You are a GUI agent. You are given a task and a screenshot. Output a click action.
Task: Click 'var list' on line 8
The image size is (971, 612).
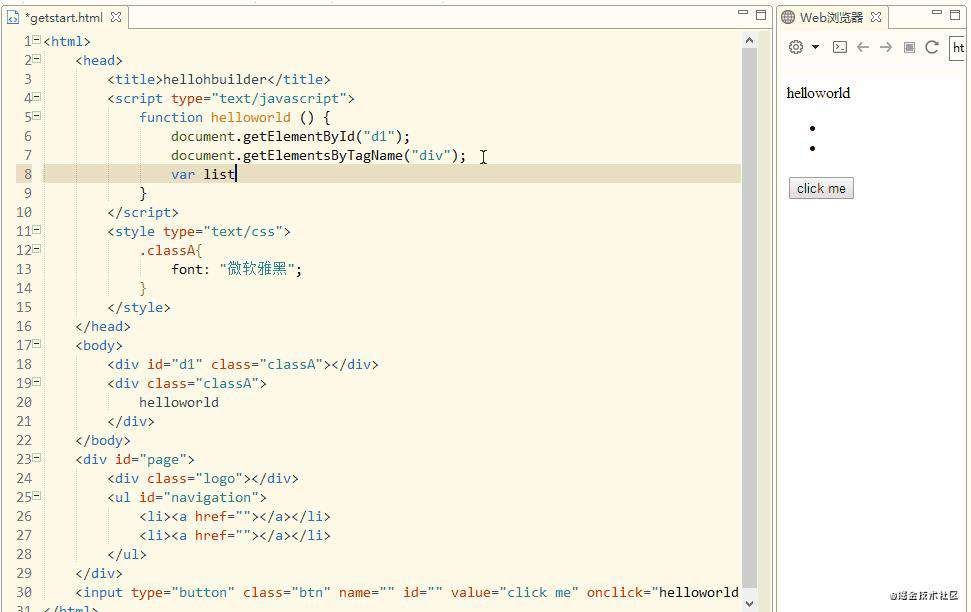[x=203, y=174]
